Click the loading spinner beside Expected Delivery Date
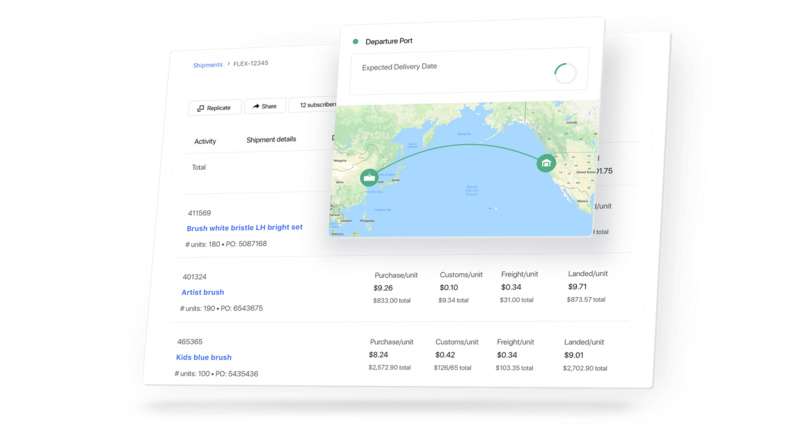Screen dimensions: 800x440 (565, 74)
